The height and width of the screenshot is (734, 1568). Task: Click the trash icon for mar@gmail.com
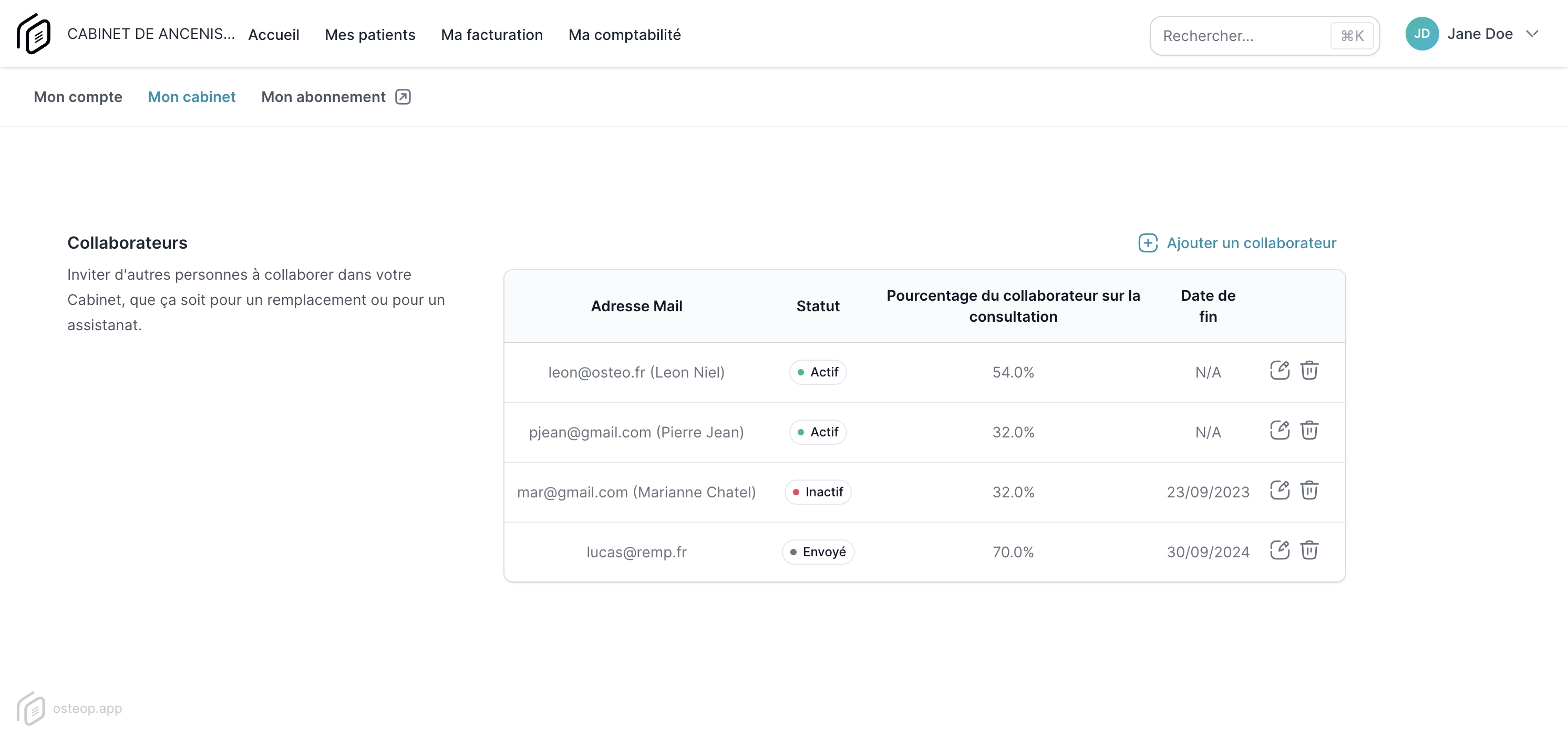point(1310,490)
